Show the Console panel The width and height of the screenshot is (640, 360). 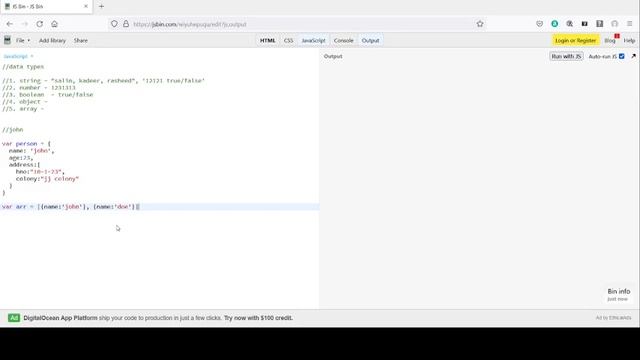[x=344, y=40]
